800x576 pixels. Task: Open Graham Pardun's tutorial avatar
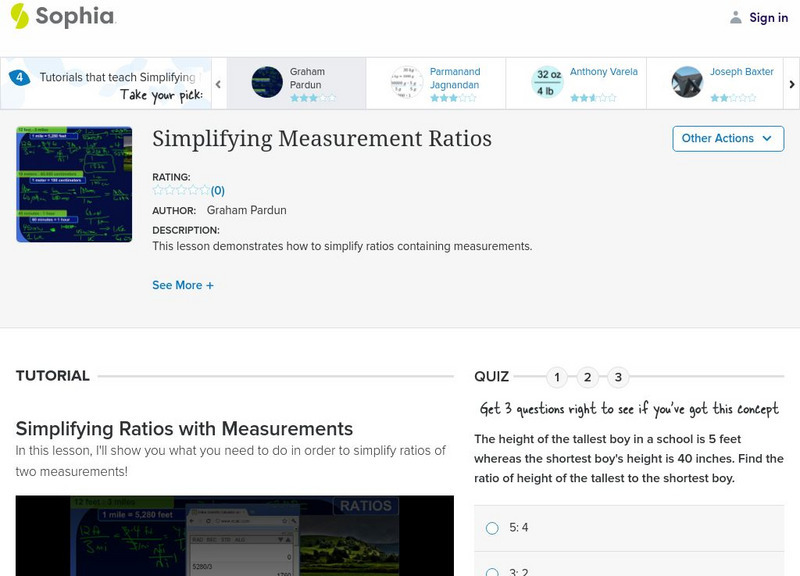click(x=267, y=81)
